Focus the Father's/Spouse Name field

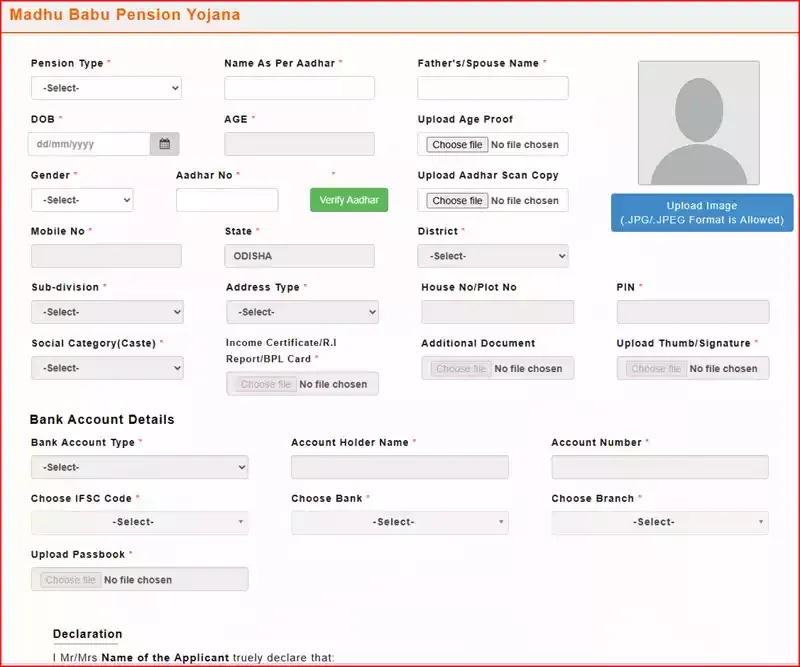[493, 88]
